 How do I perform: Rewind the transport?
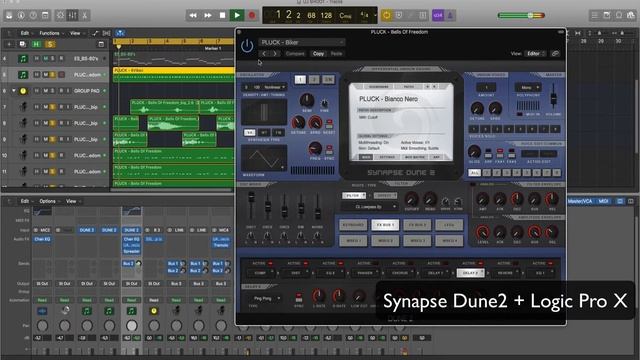pyautogui.click(x=193, y=16)
